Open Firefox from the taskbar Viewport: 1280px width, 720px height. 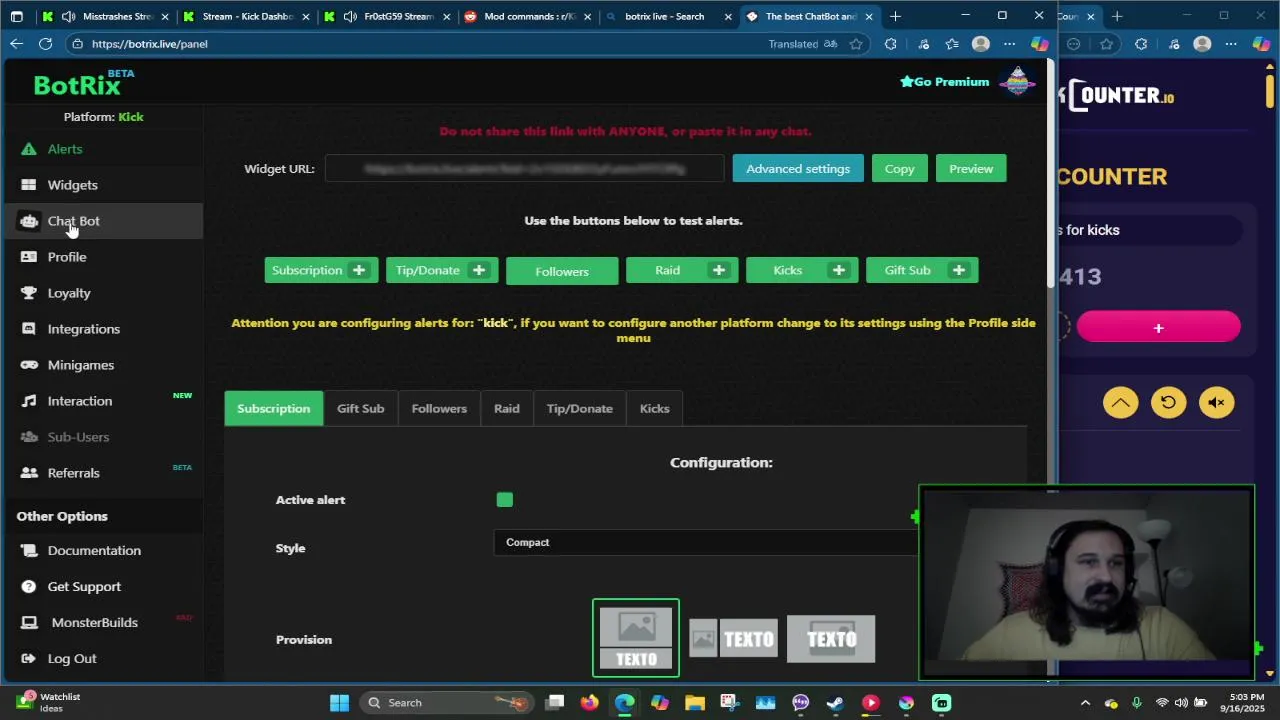(589, 703)
